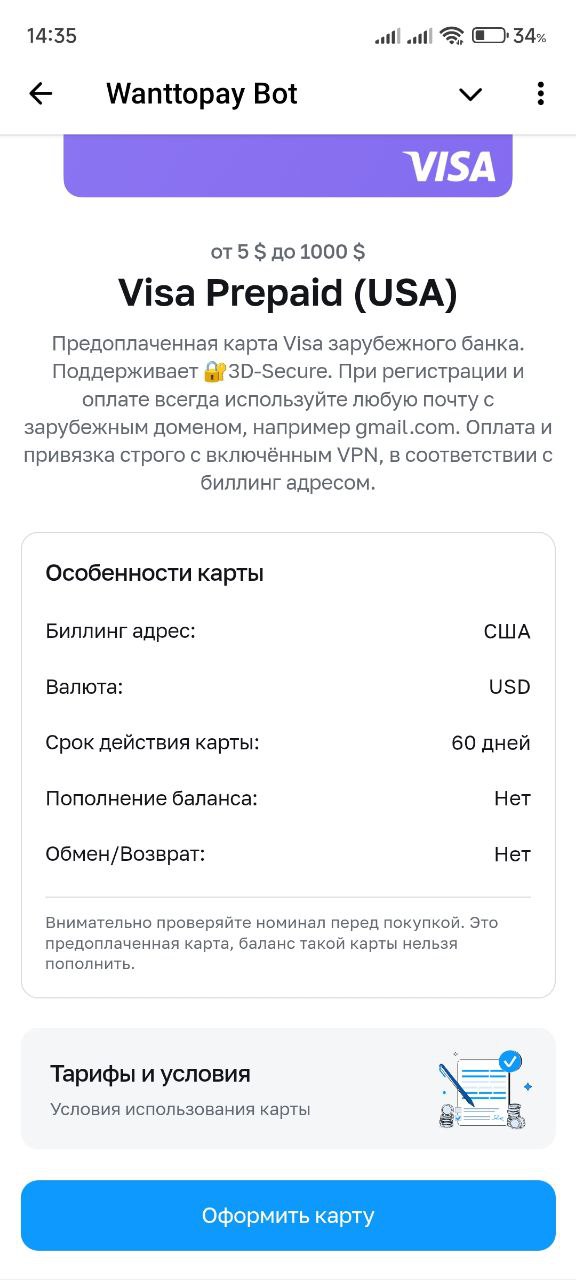Tap the battery status icon

coord(489,36)
